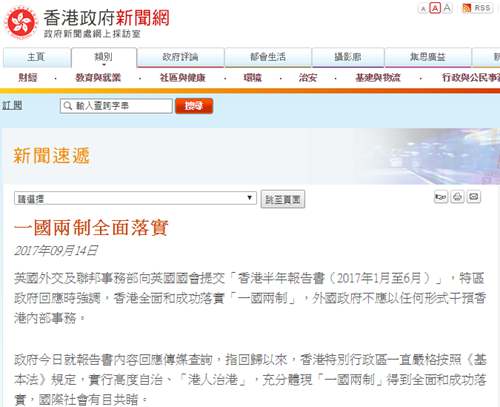Image resolution: width=500 pixels, height=407 pixels.
Task: Click the paragraph starting 政府今日就報告書
Action: (250, 380)
